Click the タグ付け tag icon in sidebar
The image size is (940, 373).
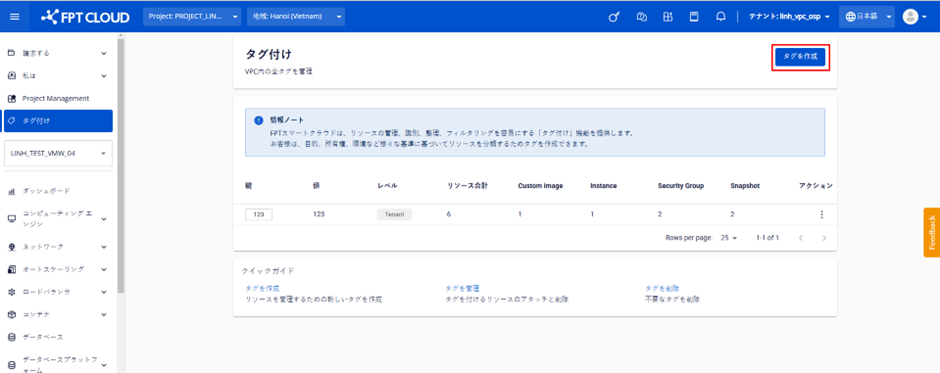pyautogui.click(x=11, y=121)
